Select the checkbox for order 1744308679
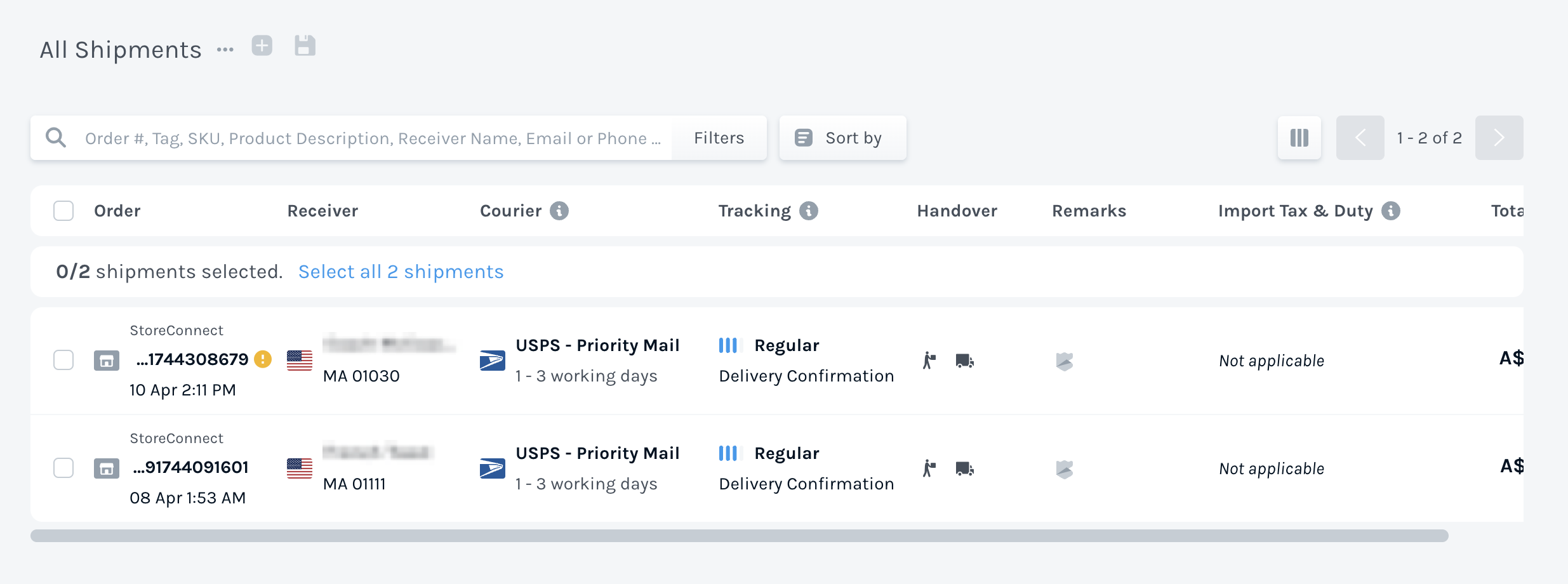The height and width of the screenshot is (584, 1568). pyautogui.click(x=63, y=361)
